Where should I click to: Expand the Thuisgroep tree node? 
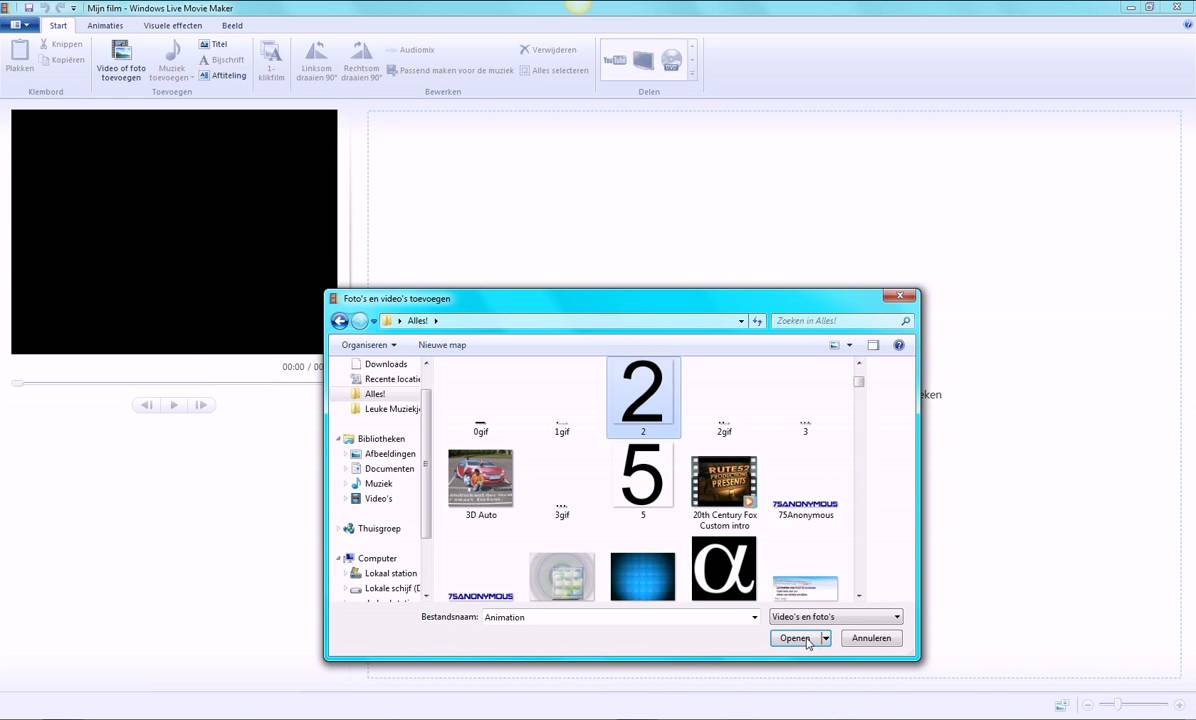[338, 529]
